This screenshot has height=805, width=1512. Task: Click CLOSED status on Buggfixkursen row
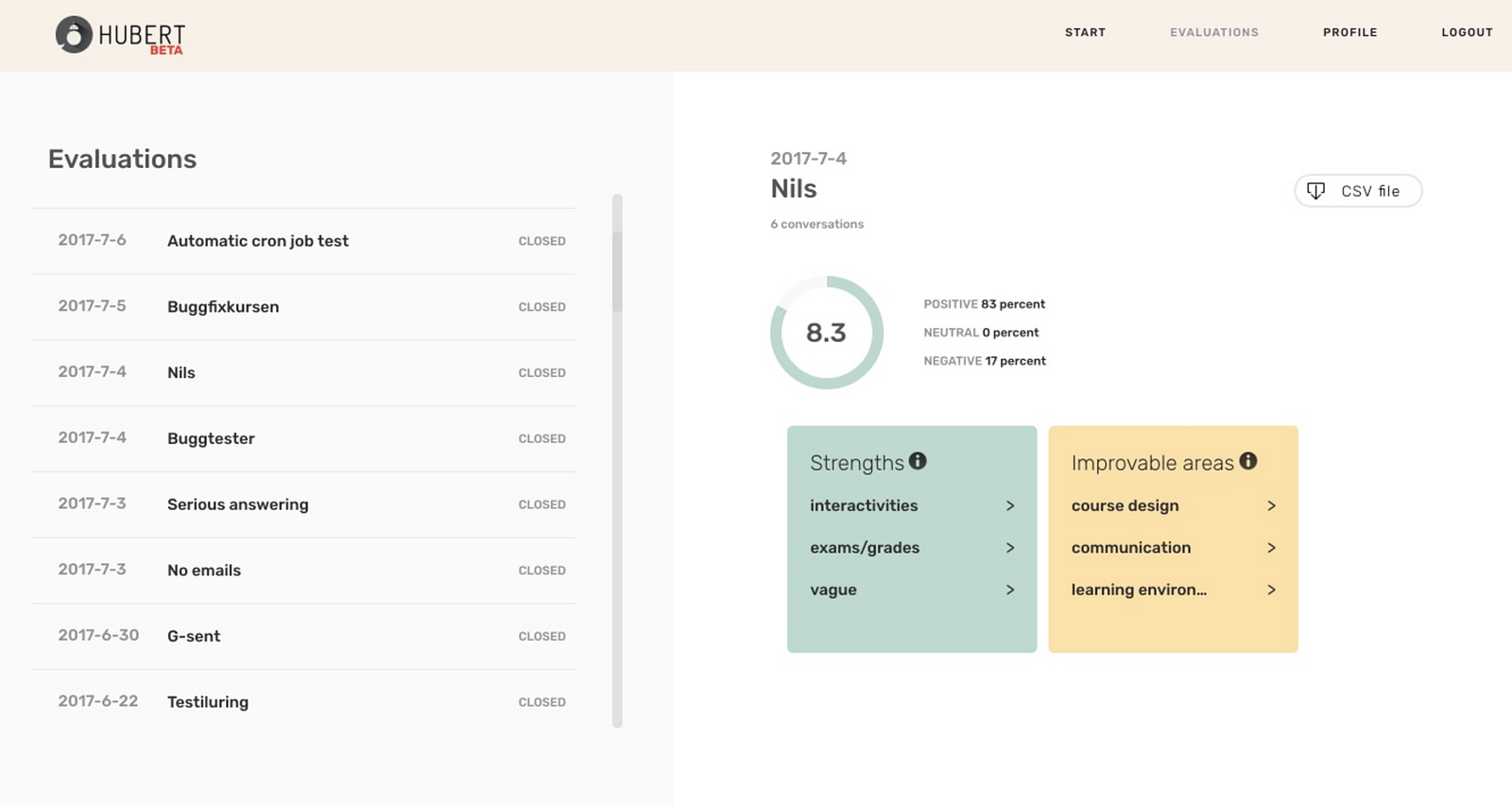pos(542,307)
